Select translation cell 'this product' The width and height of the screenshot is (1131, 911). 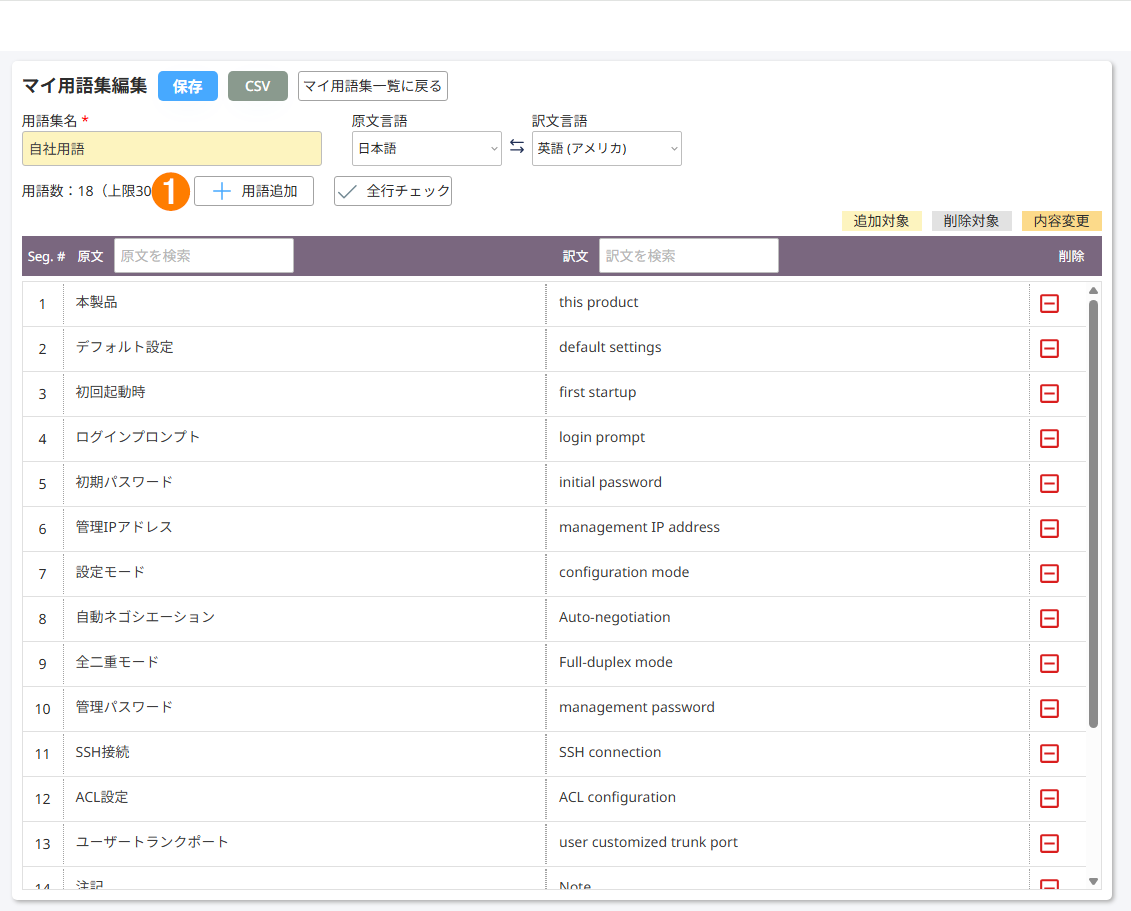pos(788,304)
